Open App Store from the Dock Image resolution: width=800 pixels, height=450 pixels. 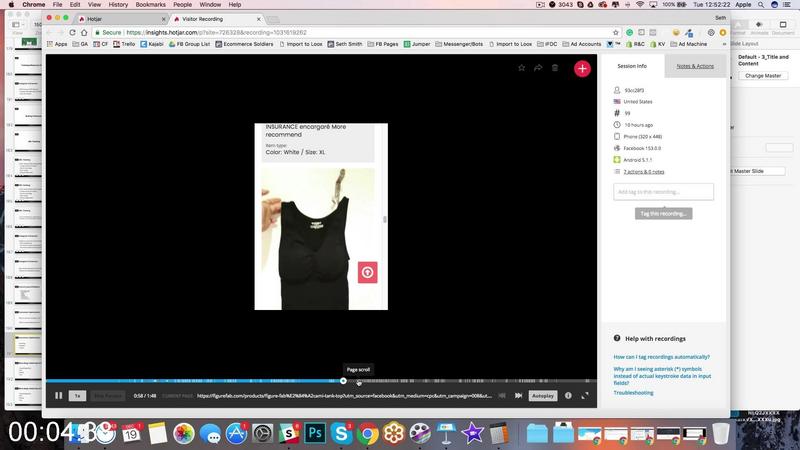[x=236, y=434]
